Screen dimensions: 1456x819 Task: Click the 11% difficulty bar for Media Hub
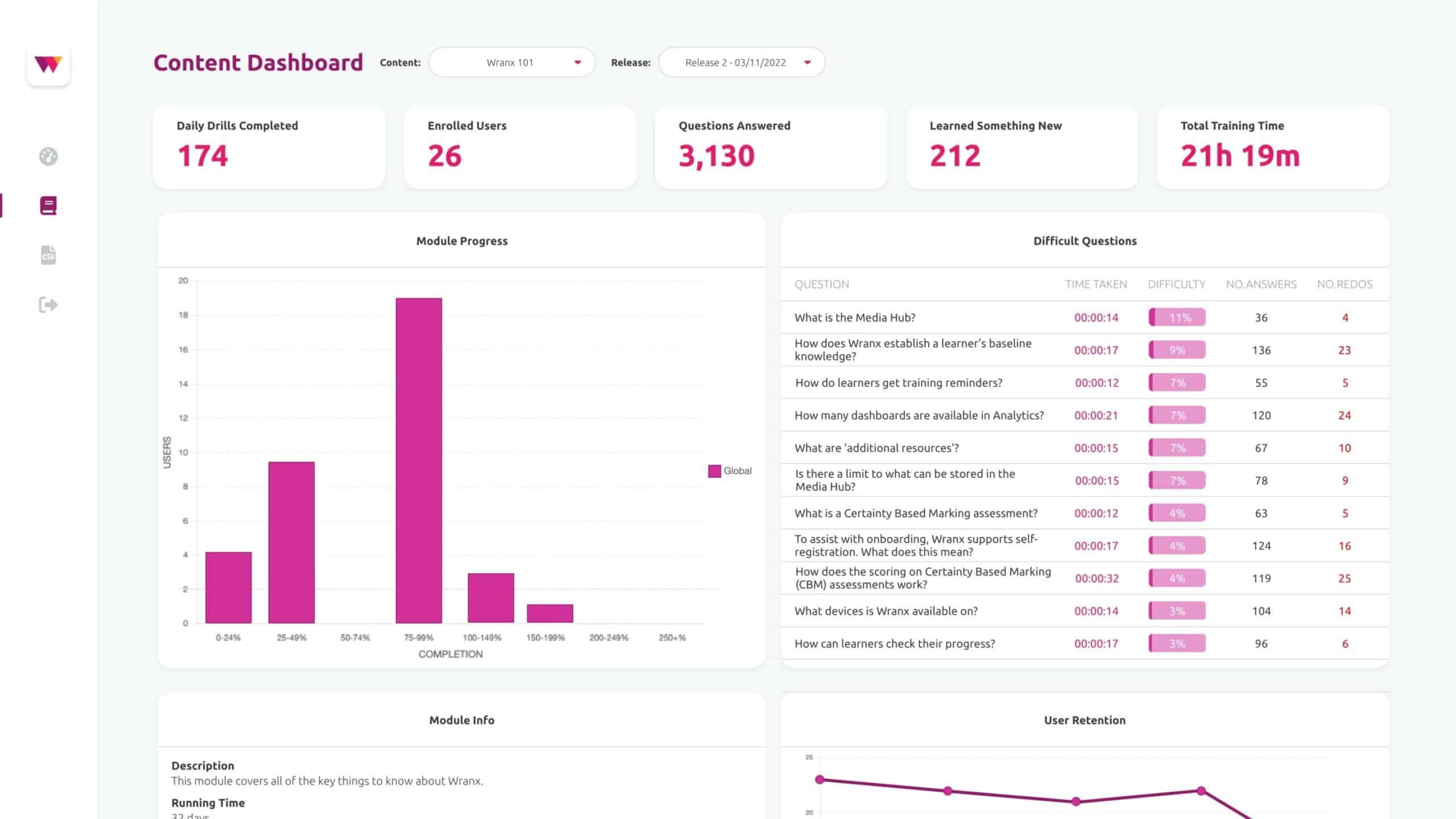click(1177, 317)
